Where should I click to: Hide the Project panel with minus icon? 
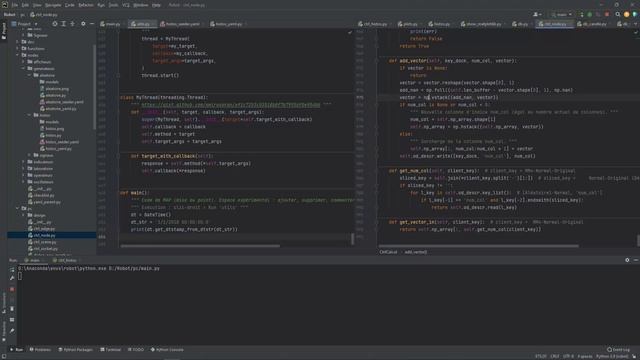pyautogui.click(x=92, y=24)
